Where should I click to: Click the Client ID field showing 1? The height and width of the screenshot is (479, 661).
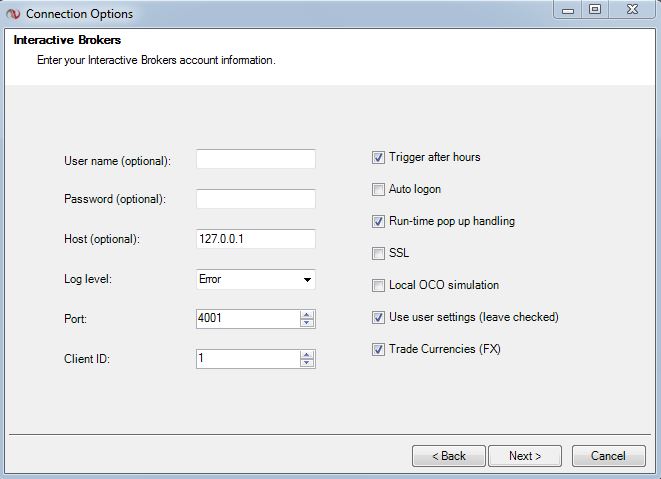point(248,359)
